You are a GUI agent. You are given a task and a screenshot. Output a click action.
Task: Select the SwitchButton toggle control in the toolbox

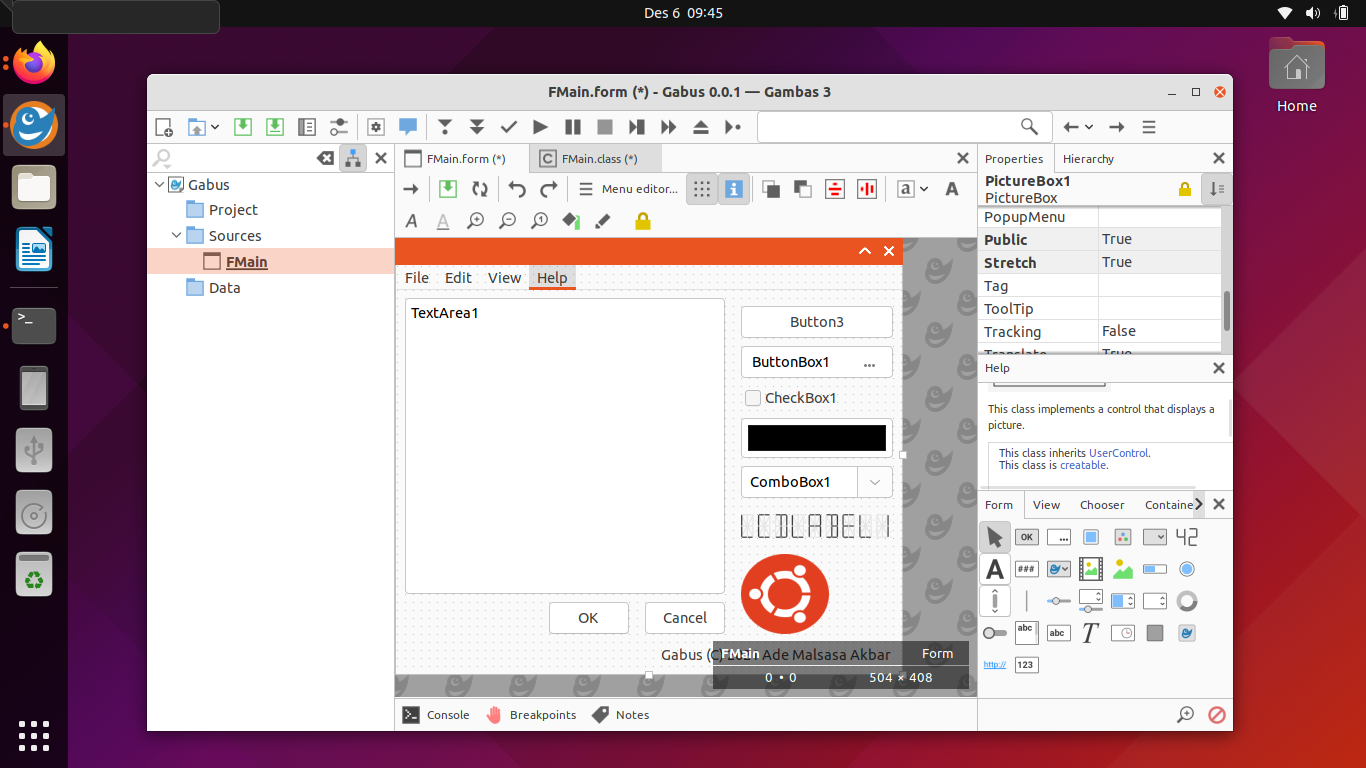tap(995, 633)
